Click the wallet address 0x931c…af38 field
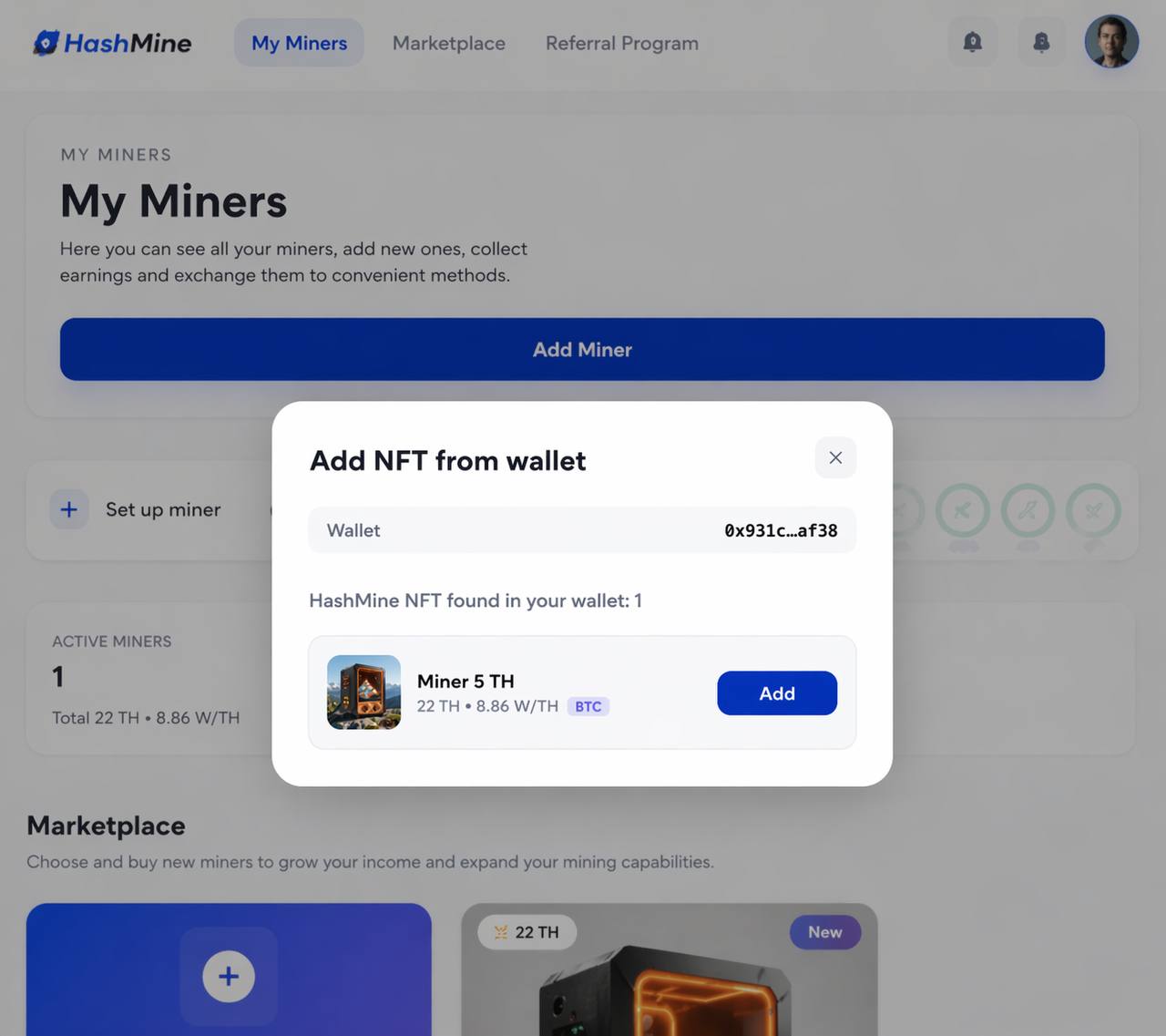Image resolution: width=1166 pixels, height=1036 pixels. click(x=582, y=530)
